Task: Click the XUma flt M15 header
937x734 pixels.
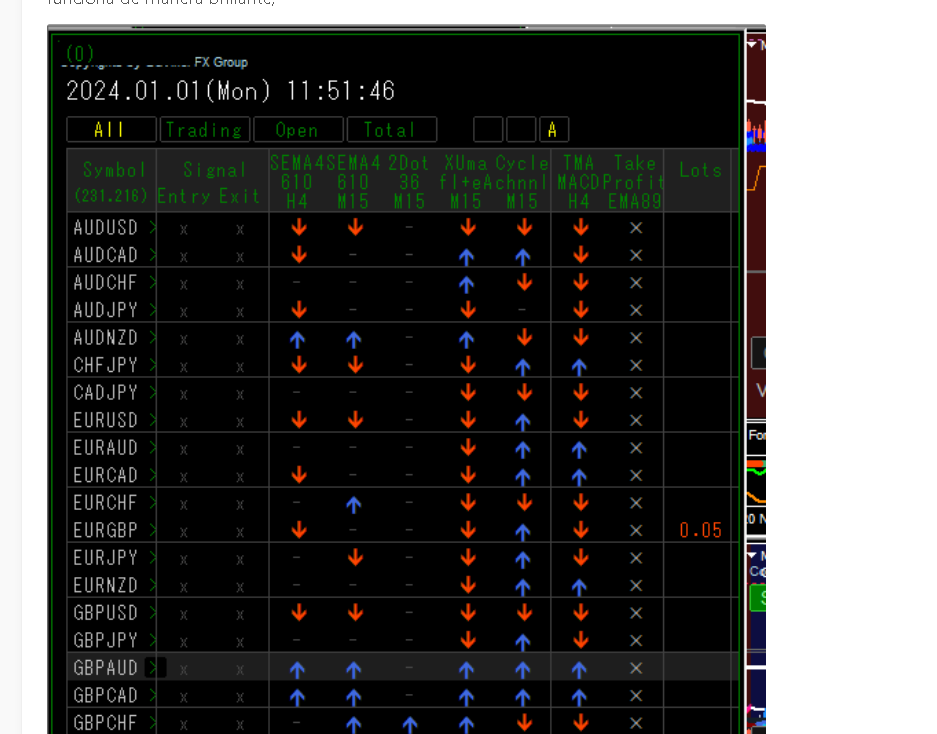Action: pos(465,181)
